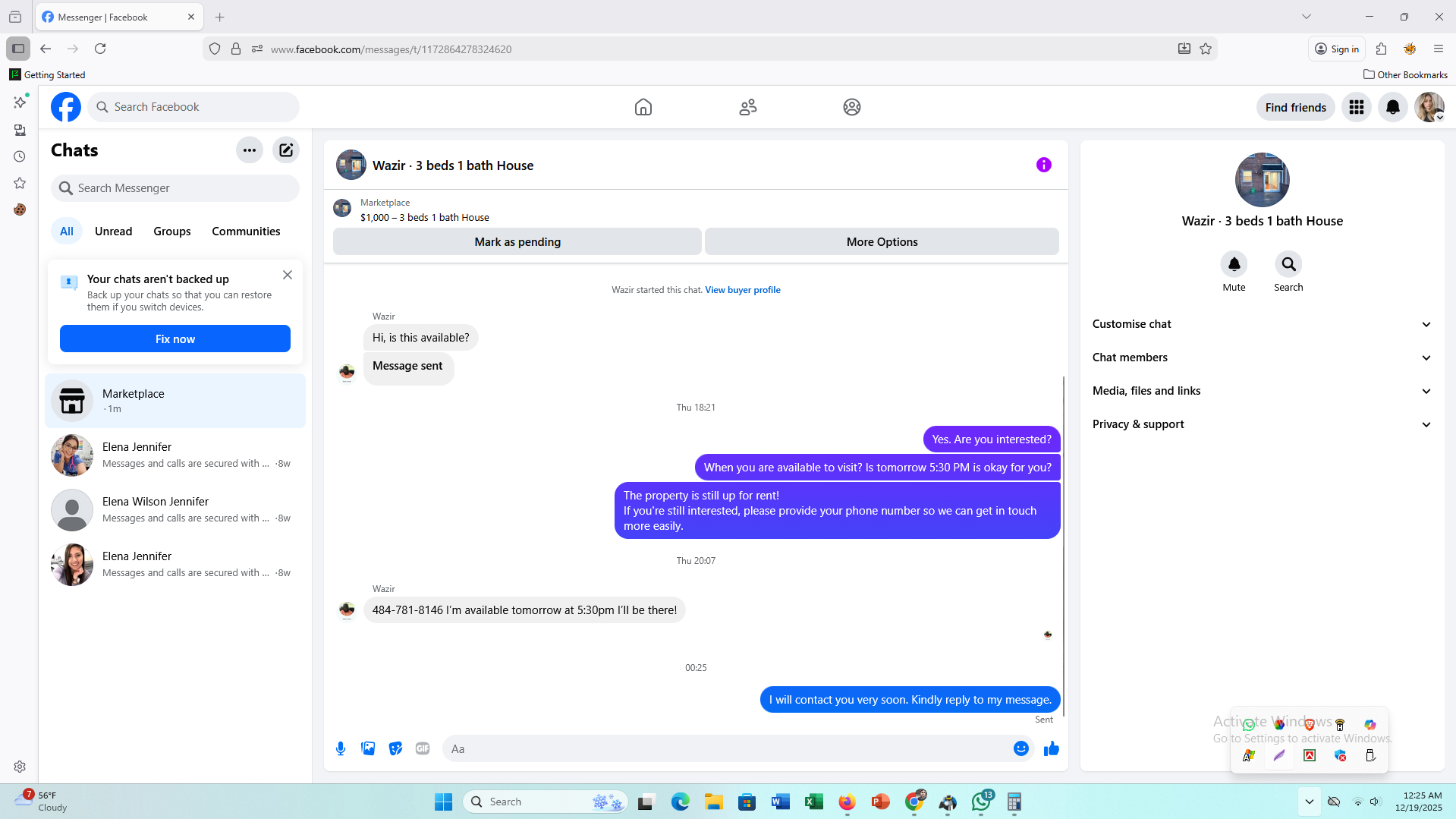Choose a sticker icon
Viewport: 1456px width, 819px height.
pos(395,749)
